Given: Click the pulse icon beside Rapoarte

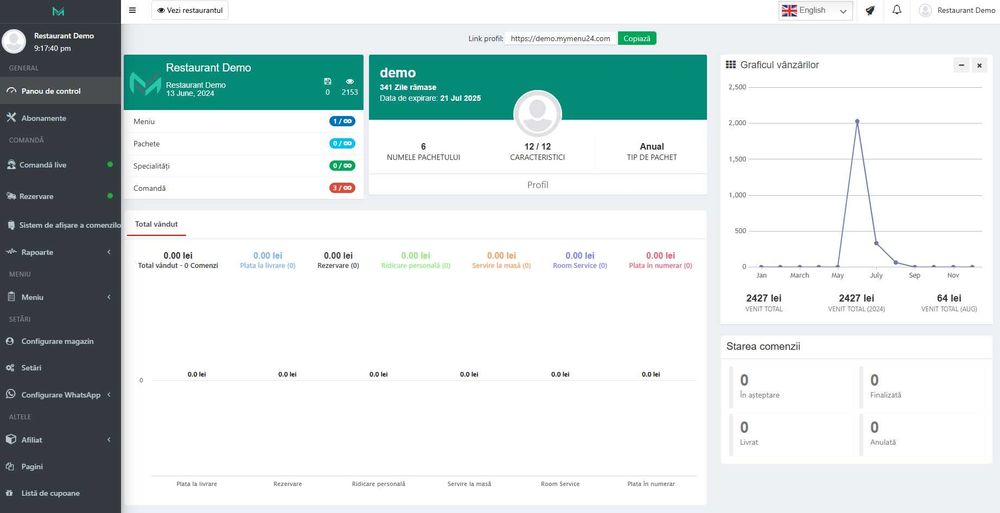Looking at the screenshot, I should point(11,252).
